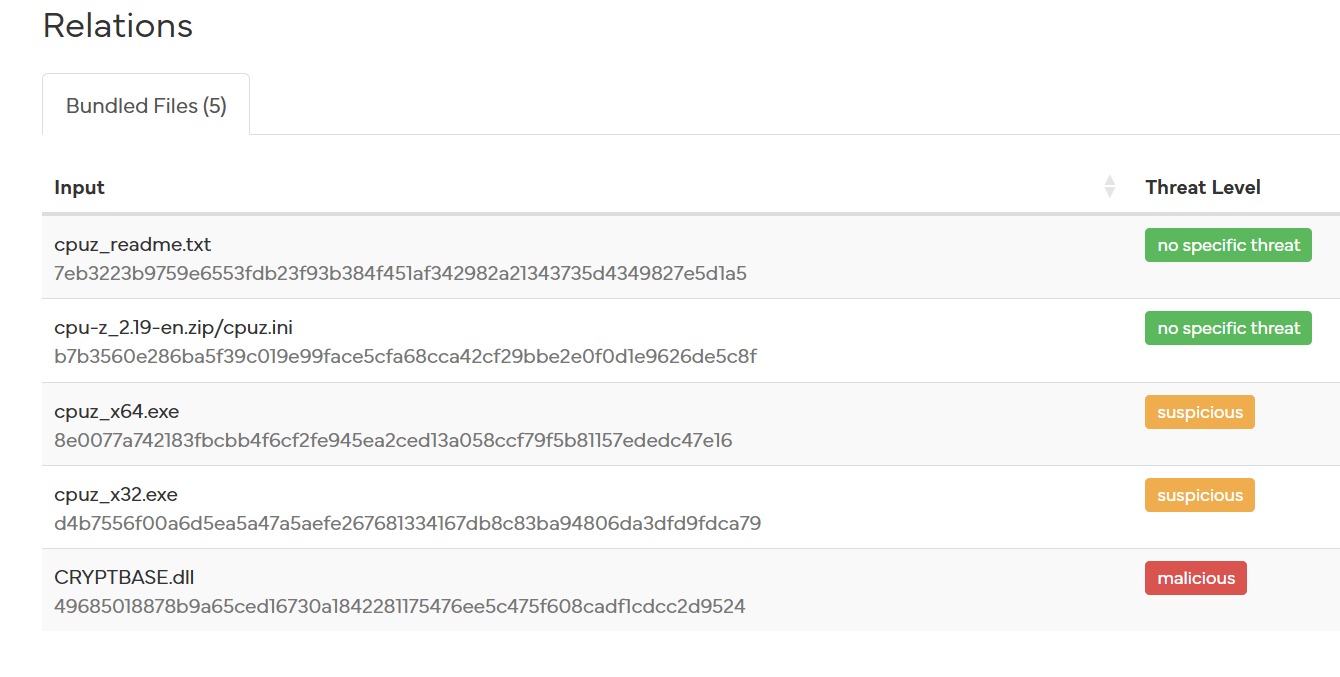Sort by the Input column header
This screenshot has width=1340, height=677.
coord(80,187)
